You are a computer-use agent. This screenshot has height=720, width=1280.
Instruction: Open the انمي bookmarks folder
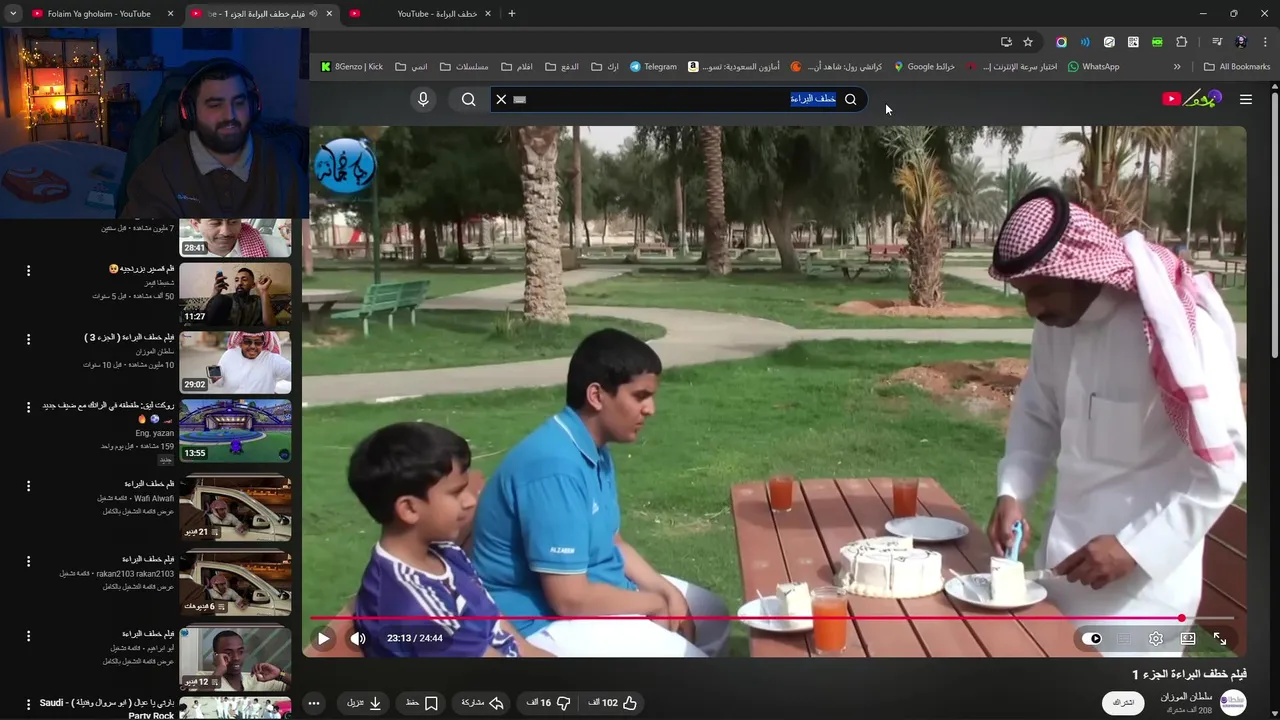pyautogui.click(x=411, y=67)
